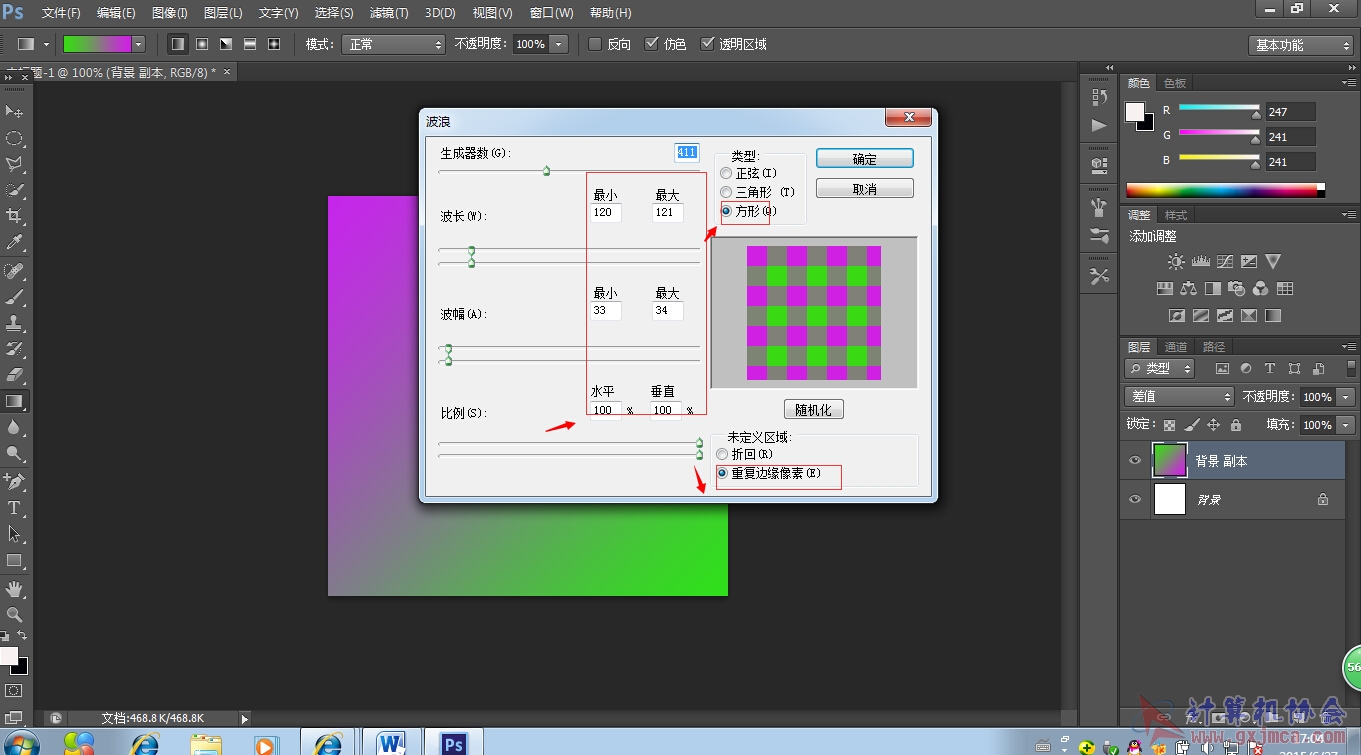Viewport: 1361px width, 755px height.
Task: Select the Horizontal Type tool
Action: click(14, 508)
